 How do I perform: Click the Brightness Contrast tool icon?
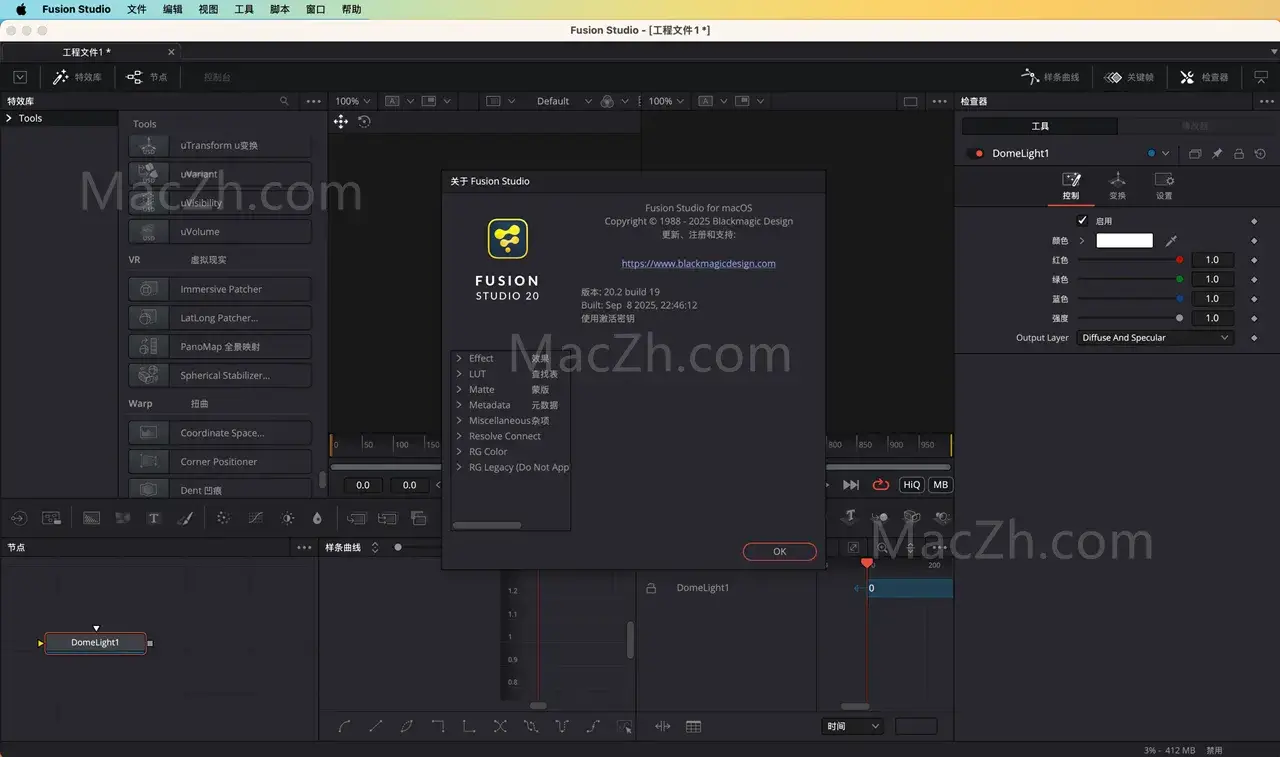click(x=288, y=518)
